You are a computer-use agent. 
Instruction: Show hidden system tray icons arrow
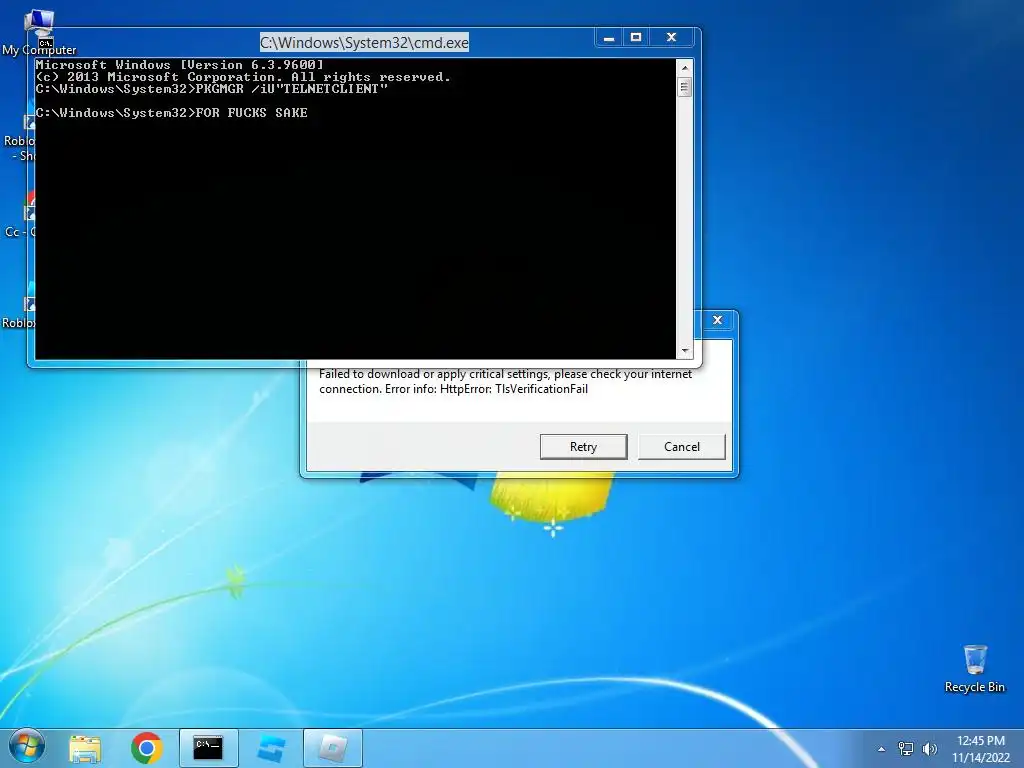tap(881, 749)
